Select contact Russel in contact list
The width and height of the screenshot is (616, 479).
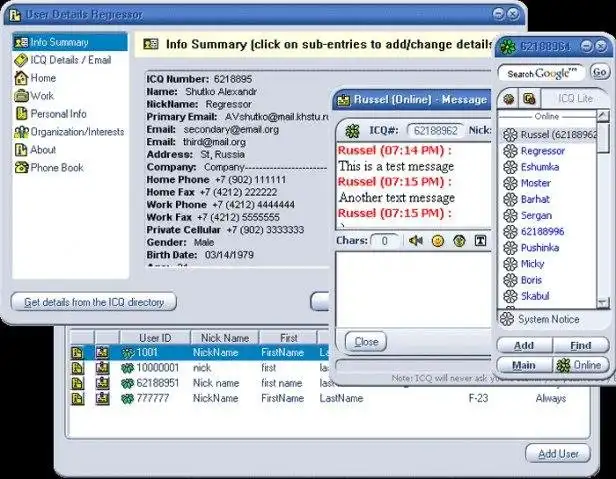550,135
